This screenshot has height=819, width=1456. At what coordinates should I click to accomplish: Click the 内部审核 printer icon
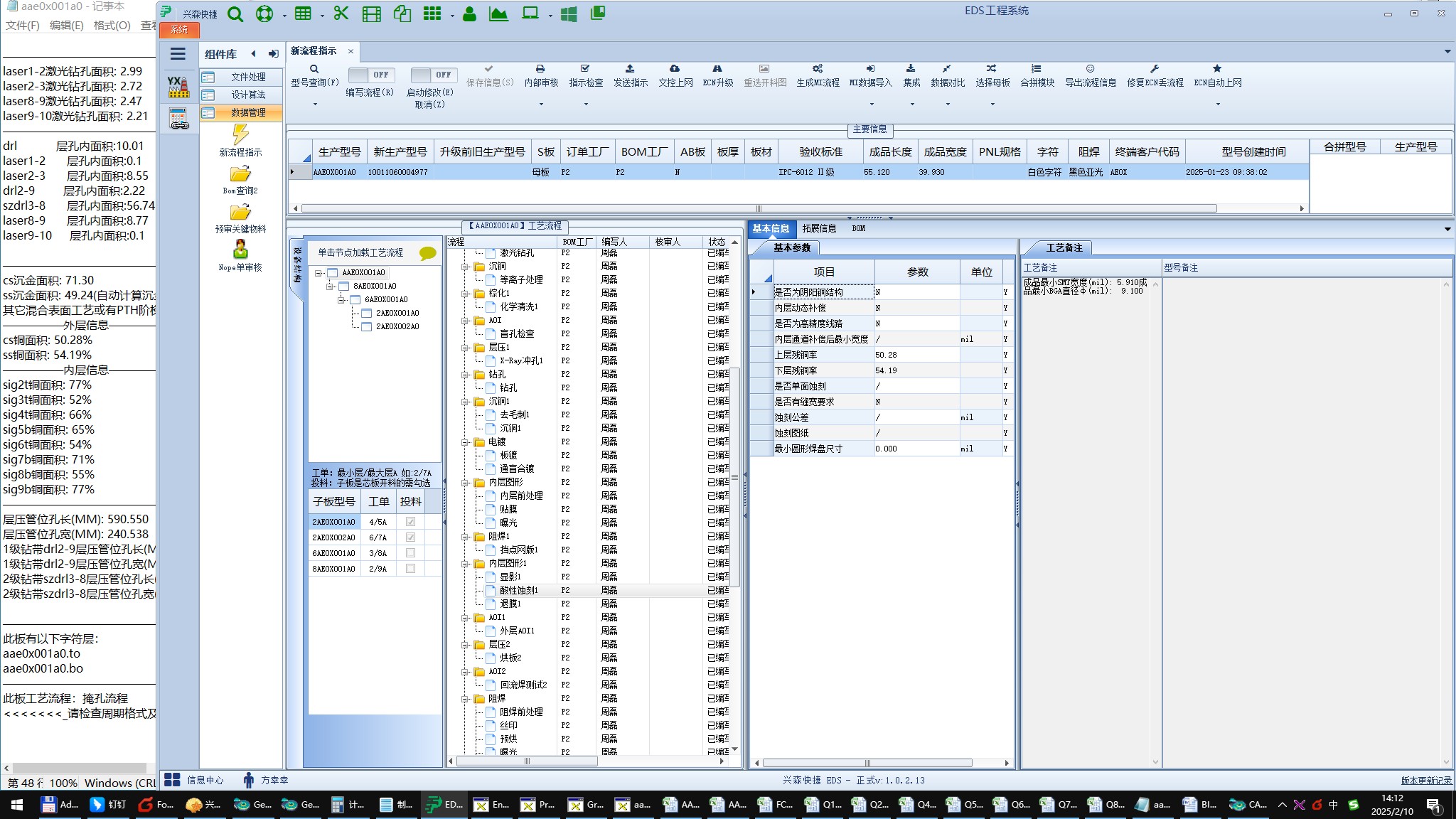[540, 69]
